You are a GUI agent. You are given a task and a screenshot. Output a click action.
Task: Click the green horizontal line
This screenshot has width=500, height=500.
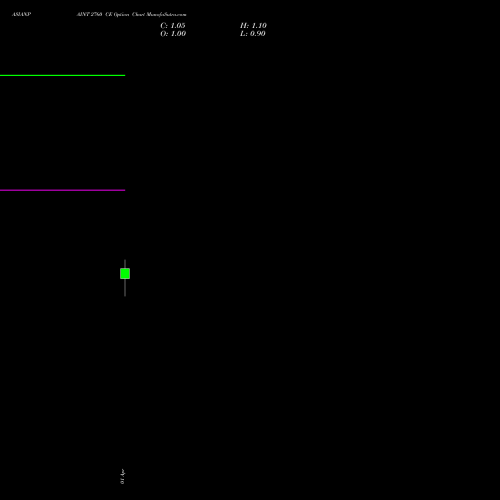coord(62,75)
